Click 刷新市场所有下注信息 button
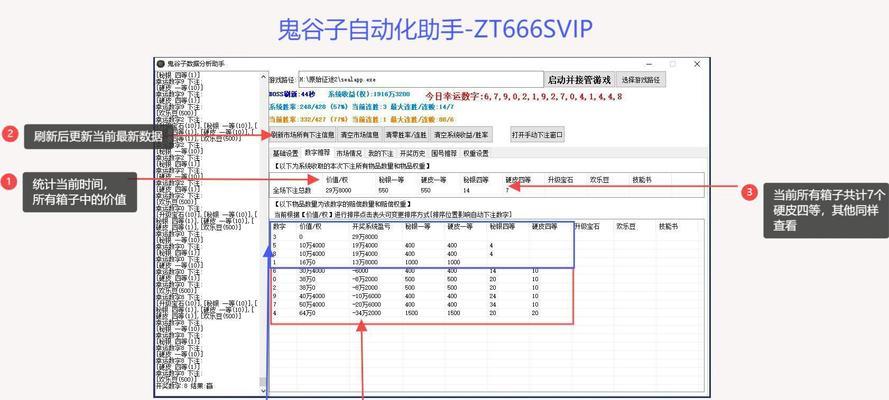This screenshot has width=889, height=400. click(x=302, y=135)
